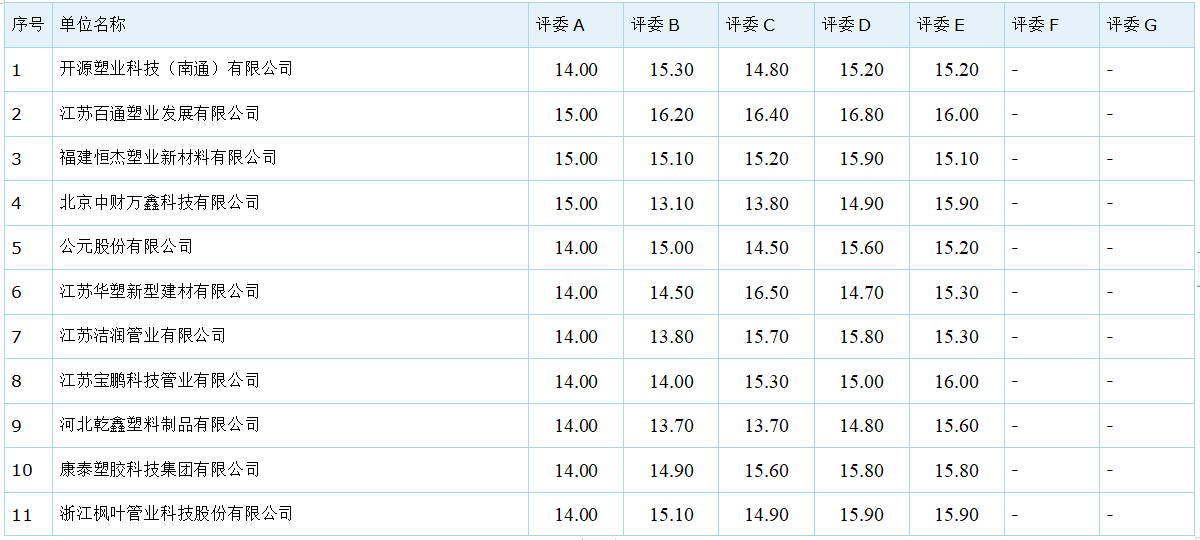This screenshot has width=1200, height=540.
Task: Select the 评委 A column header
Action: pyautogui.click(x=560, y=25)
